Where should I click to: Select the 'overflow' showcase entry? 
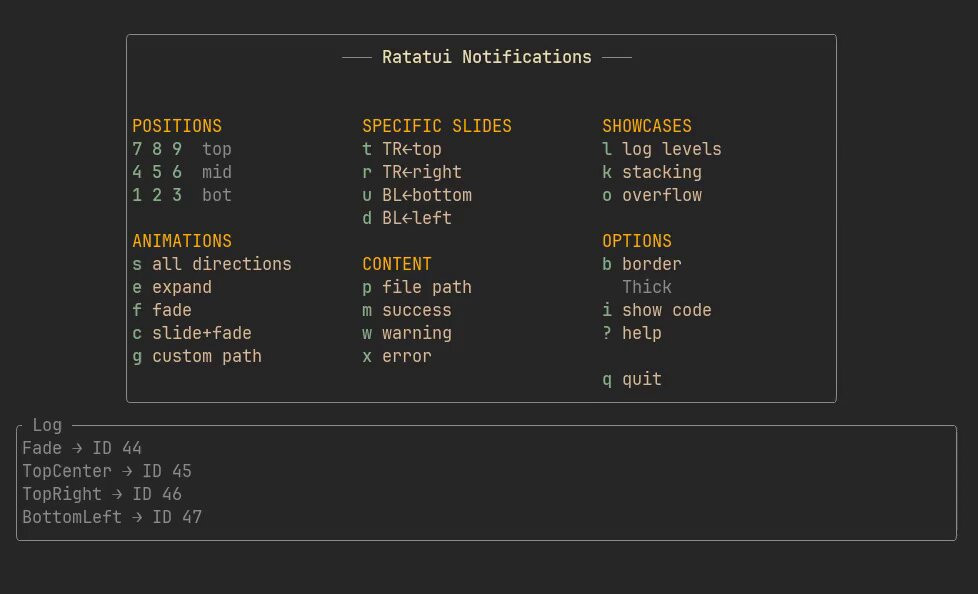point(661,196)
